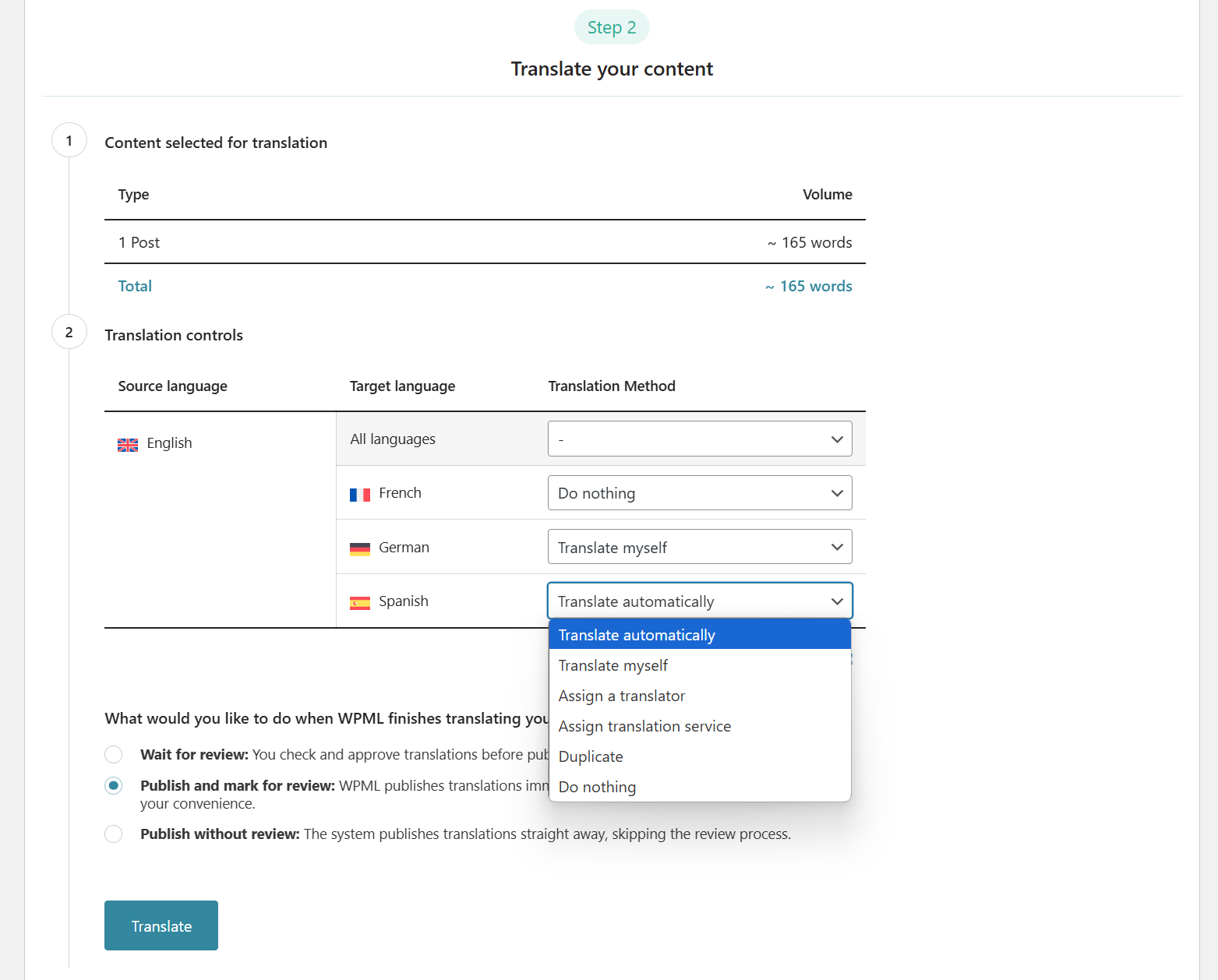Click the post volume '~ 165 words' cell
1218x980 pixels.
[x=810, y=242]
